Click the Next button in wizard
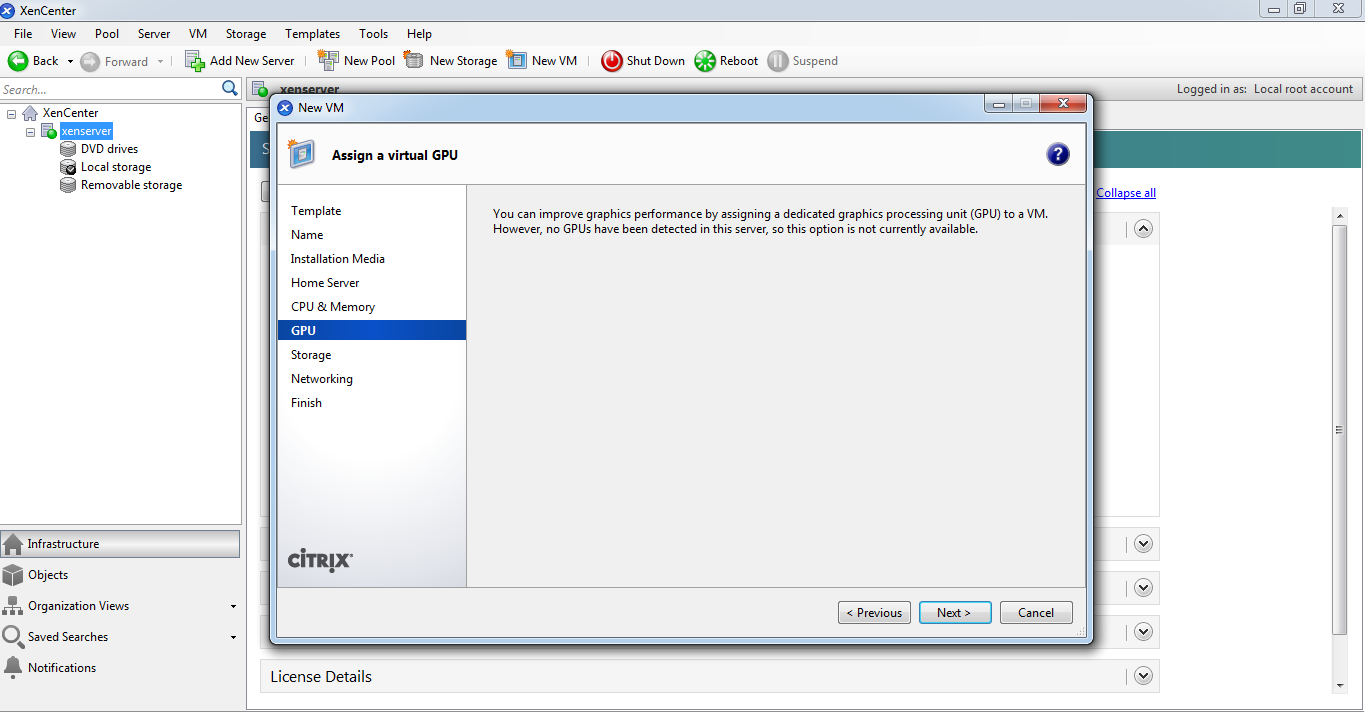 pyautogui.click(x=955, y=613)
